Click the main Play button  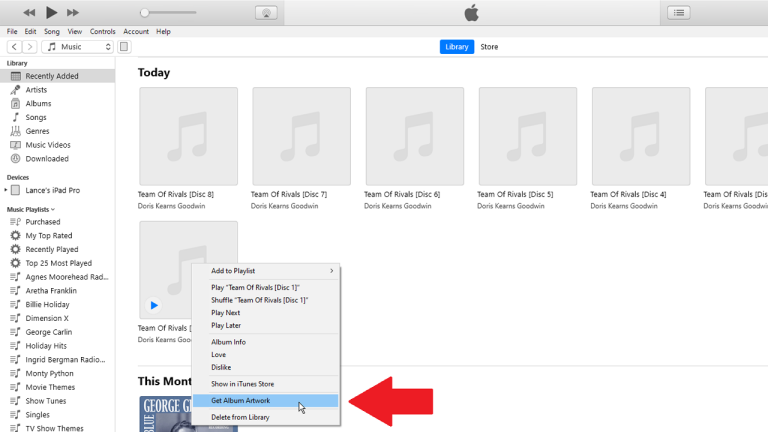coord(51,13)
